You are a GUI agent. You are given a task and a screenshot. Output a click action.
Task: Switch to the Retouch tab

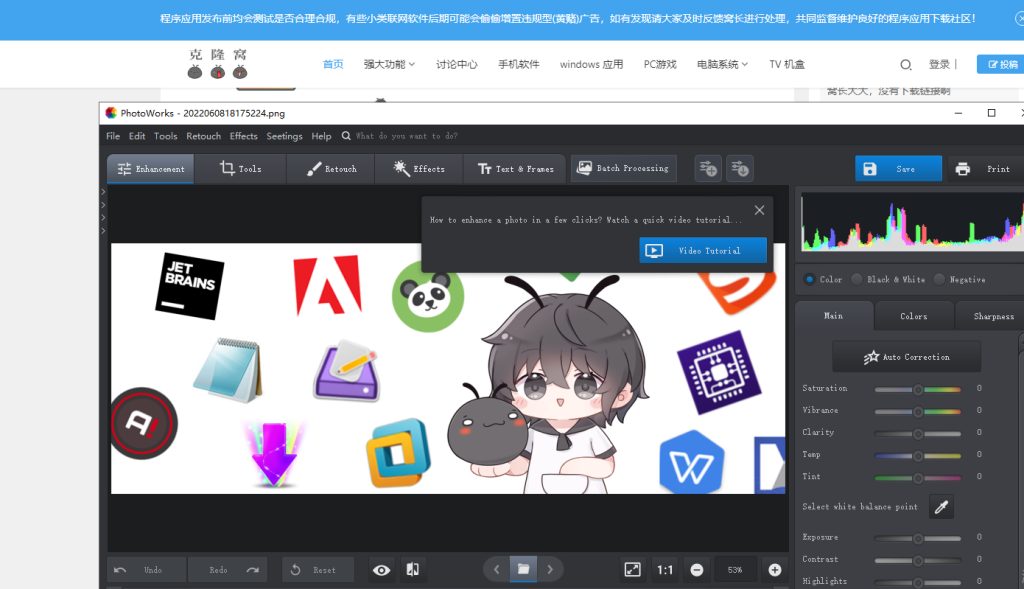click(331, 168)
